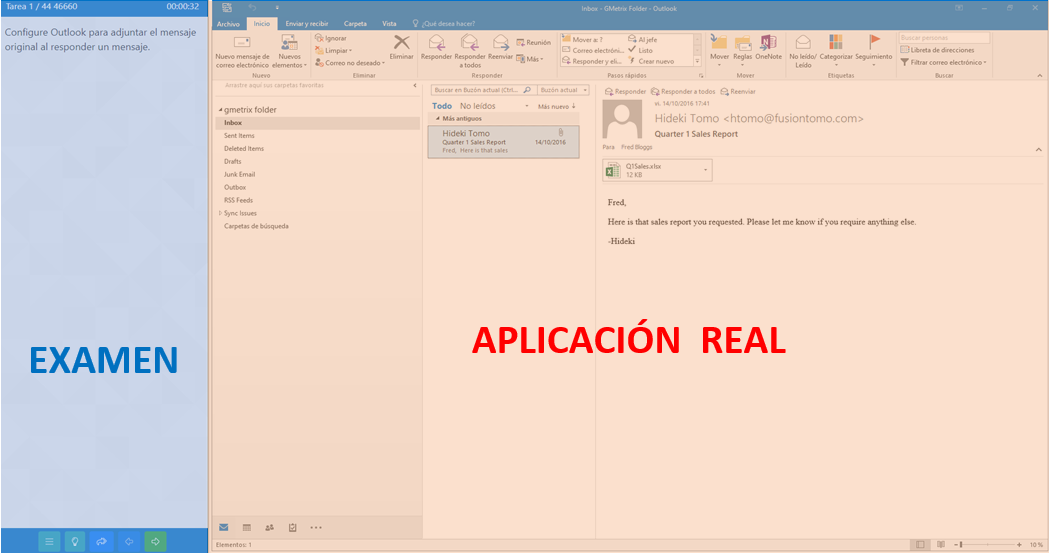Click Responder a todos in ribbon
Viewport: 1049px width, 553px height.
click(x=470, y=51)
